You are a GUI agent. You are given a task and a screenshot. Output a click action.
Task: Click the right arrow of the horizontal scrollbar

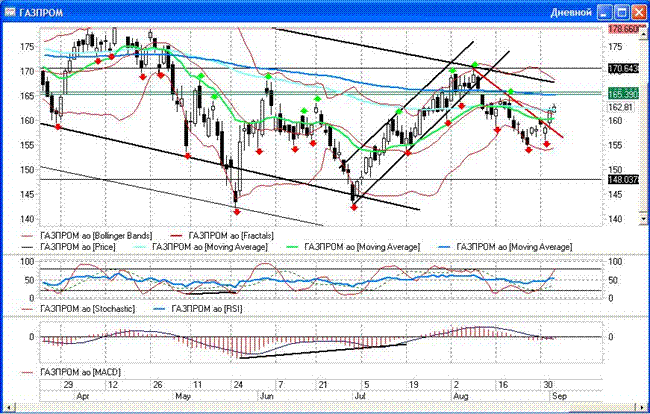(640, 408)
